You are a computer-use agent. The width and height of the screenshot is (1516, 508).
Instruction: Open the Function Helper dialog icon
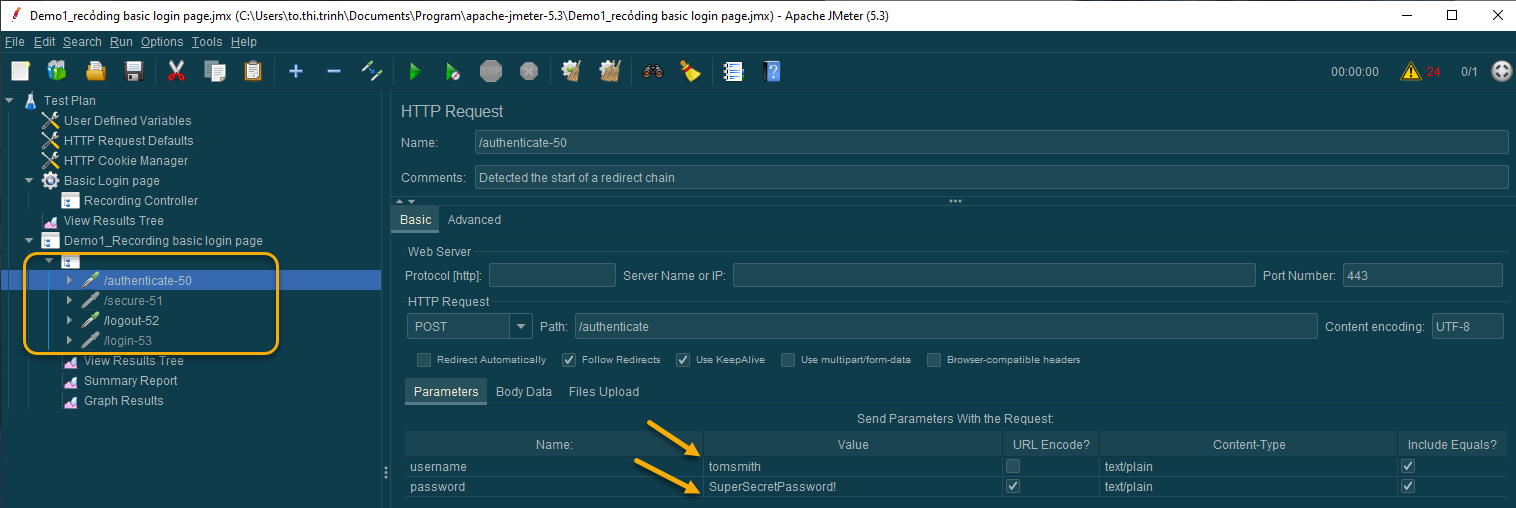coord(734,71)
